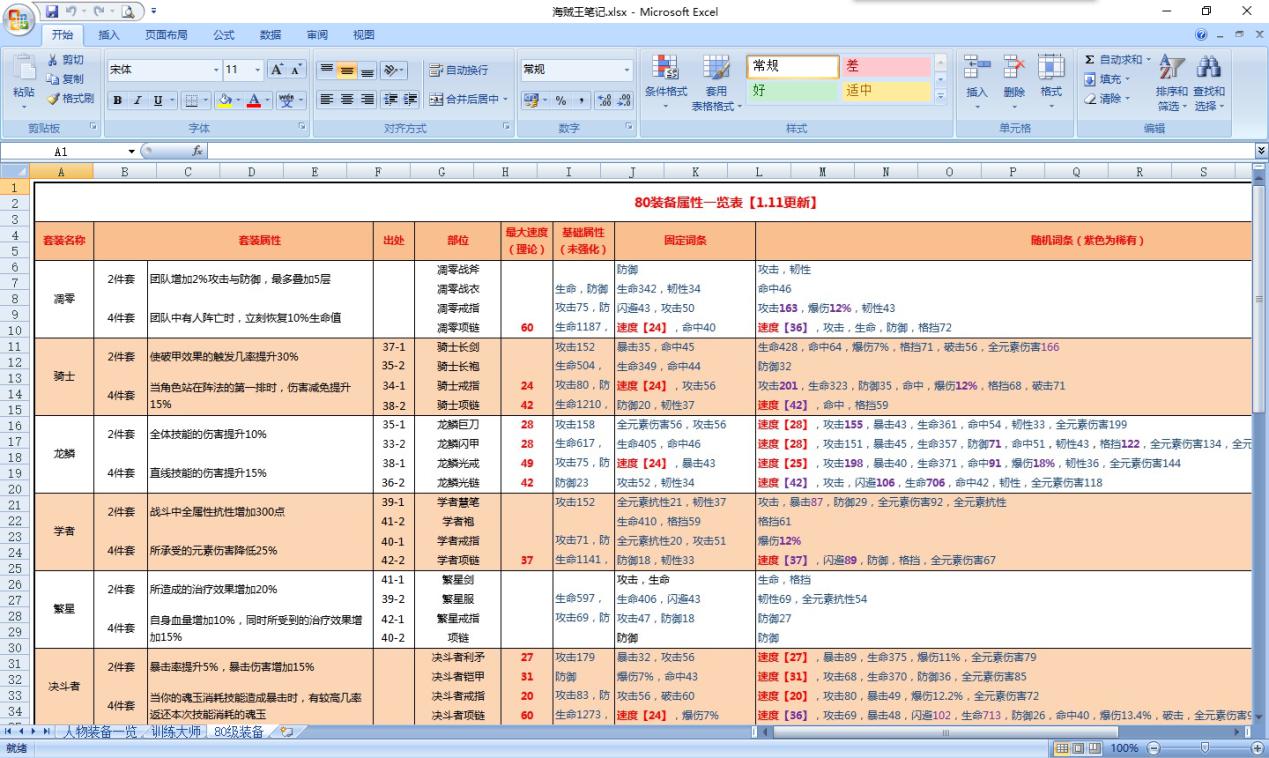This screenshot has width=1269, height=758.
Task: Toggle bold formatting
Action: click(118, 100)
